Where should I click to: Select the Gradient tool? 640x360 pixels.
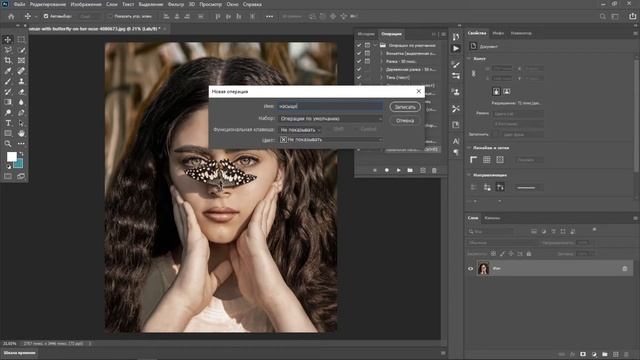coord(8,102)
